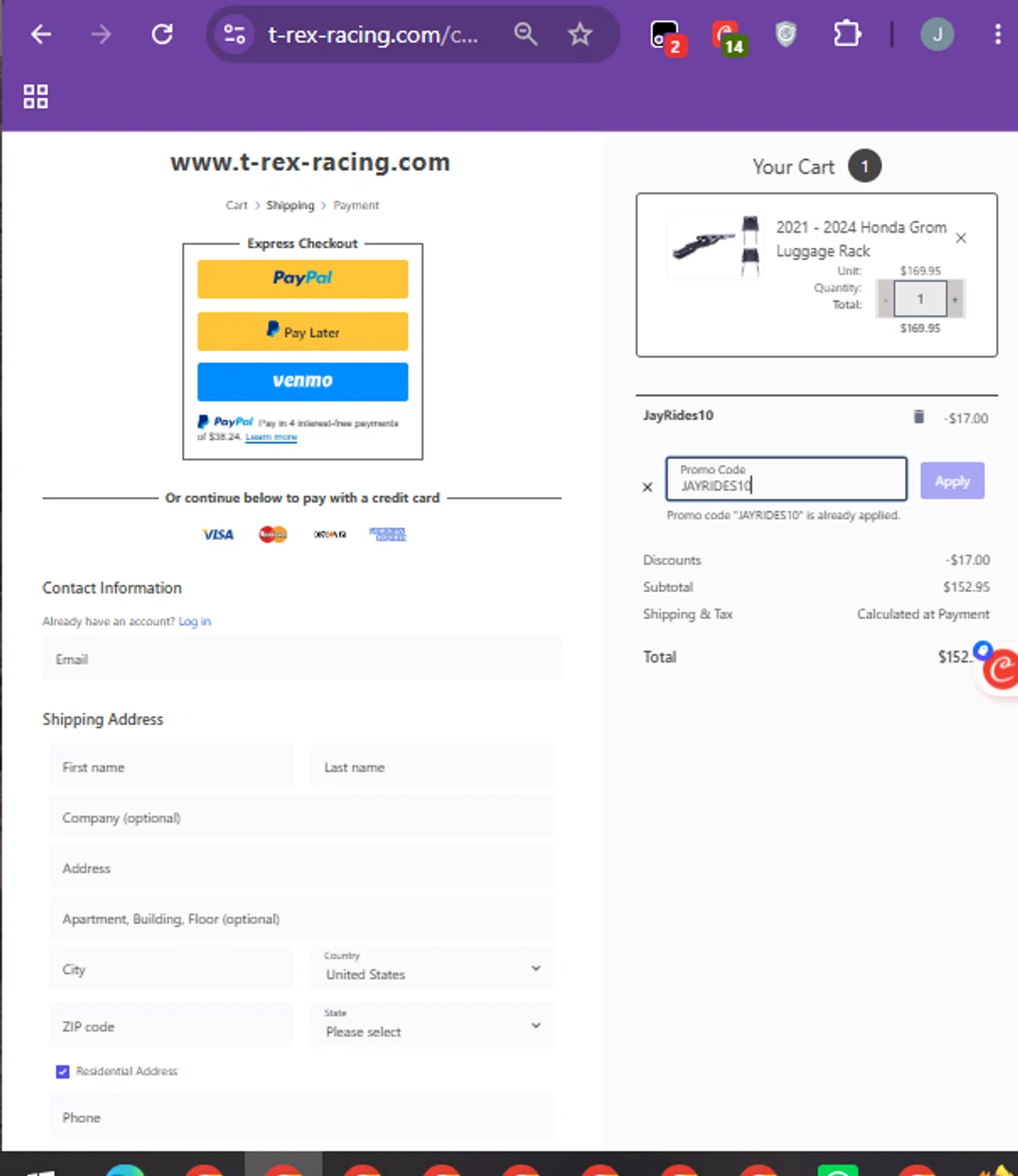The image size is (1018, 1176).
Task: Click the browser forward arrow
Action: click(101, 34)
